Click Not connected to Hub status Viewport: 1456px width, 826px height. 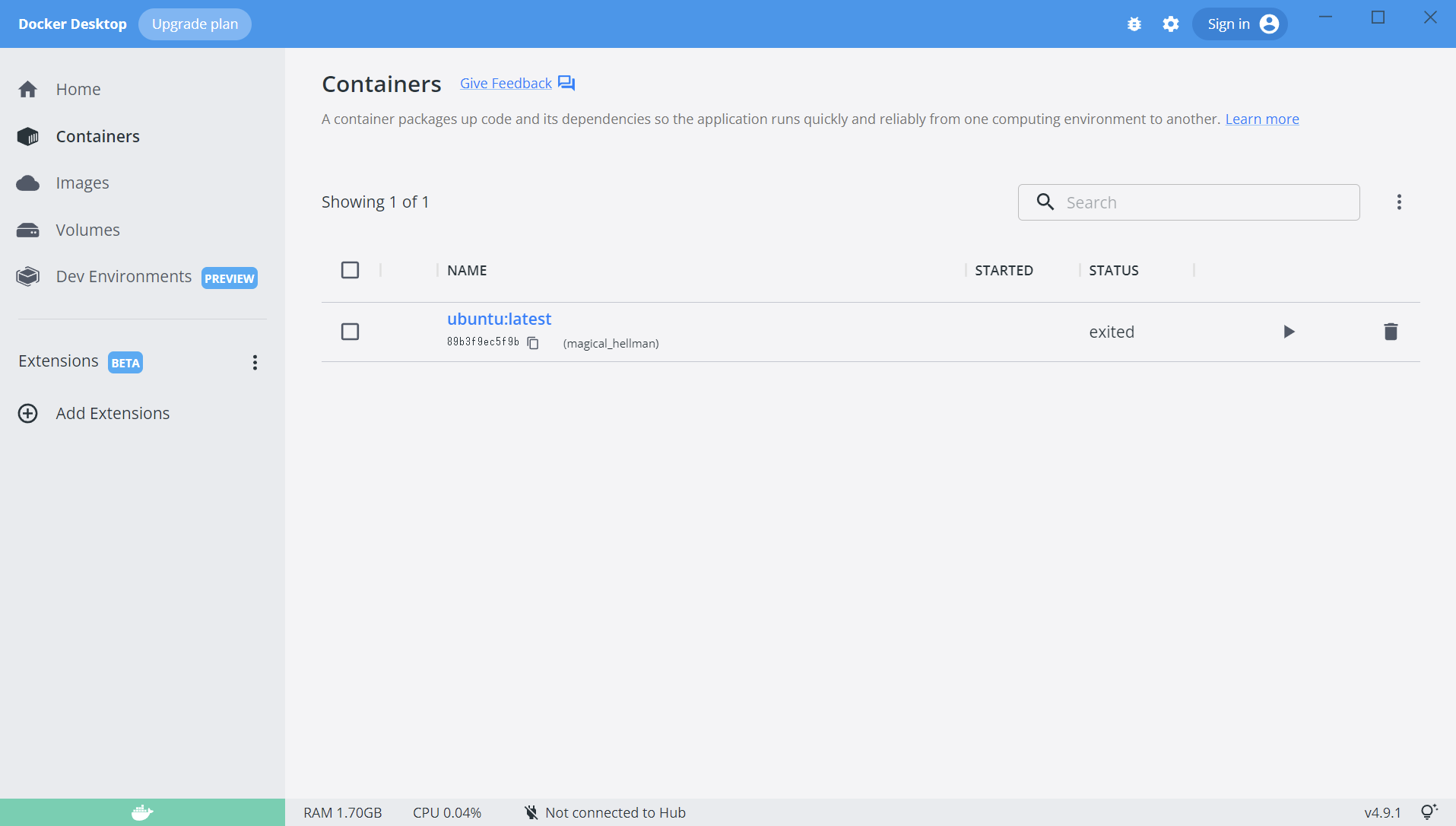pos(615,812)
